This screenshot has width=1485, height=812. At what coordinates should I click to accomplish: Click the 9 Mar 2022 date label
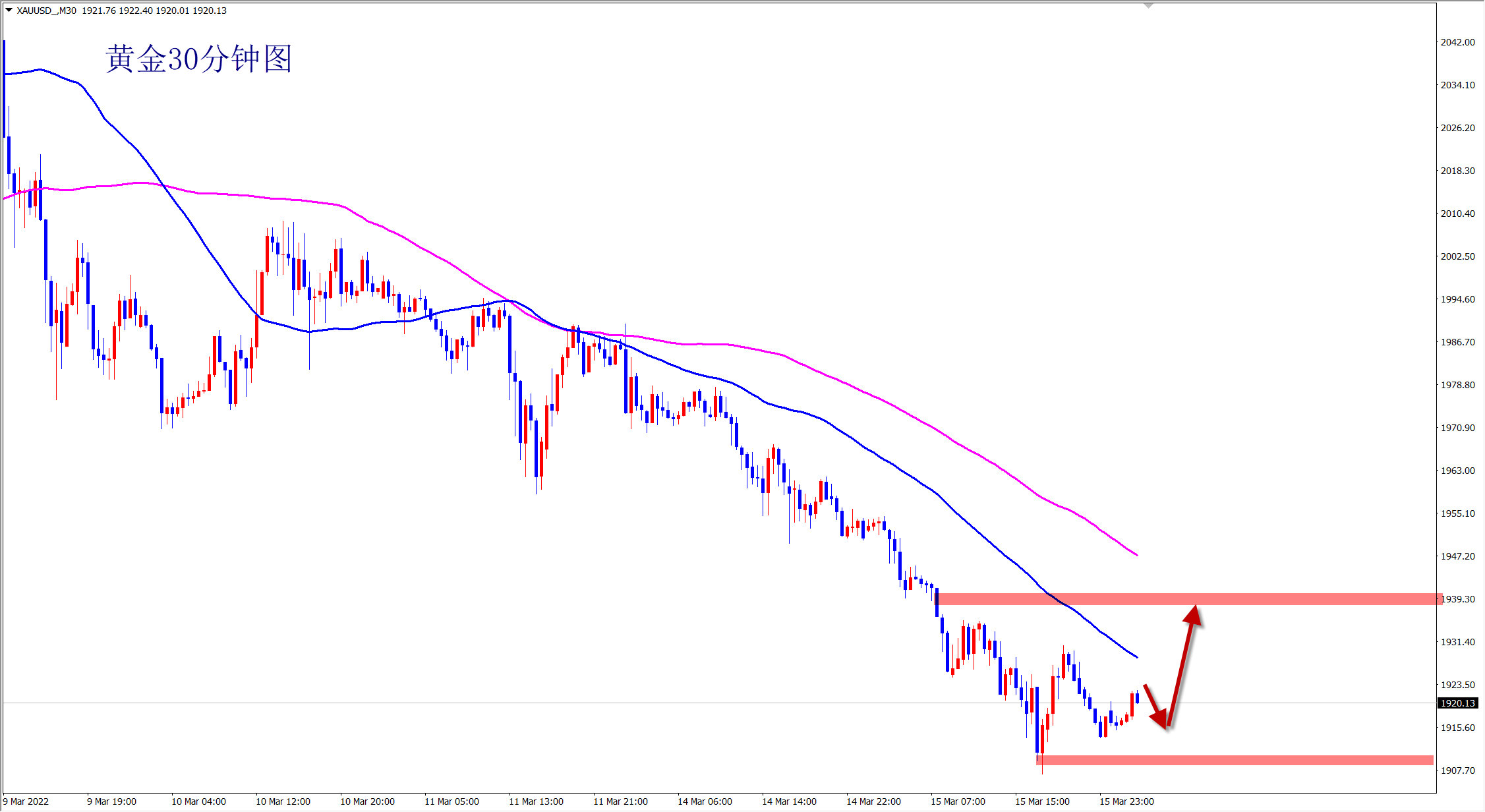[26, 801]
